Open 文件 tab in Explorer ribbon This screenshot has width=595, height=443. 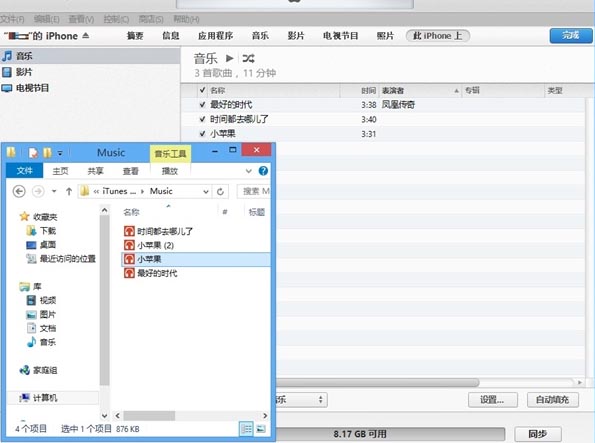(25, 171)
